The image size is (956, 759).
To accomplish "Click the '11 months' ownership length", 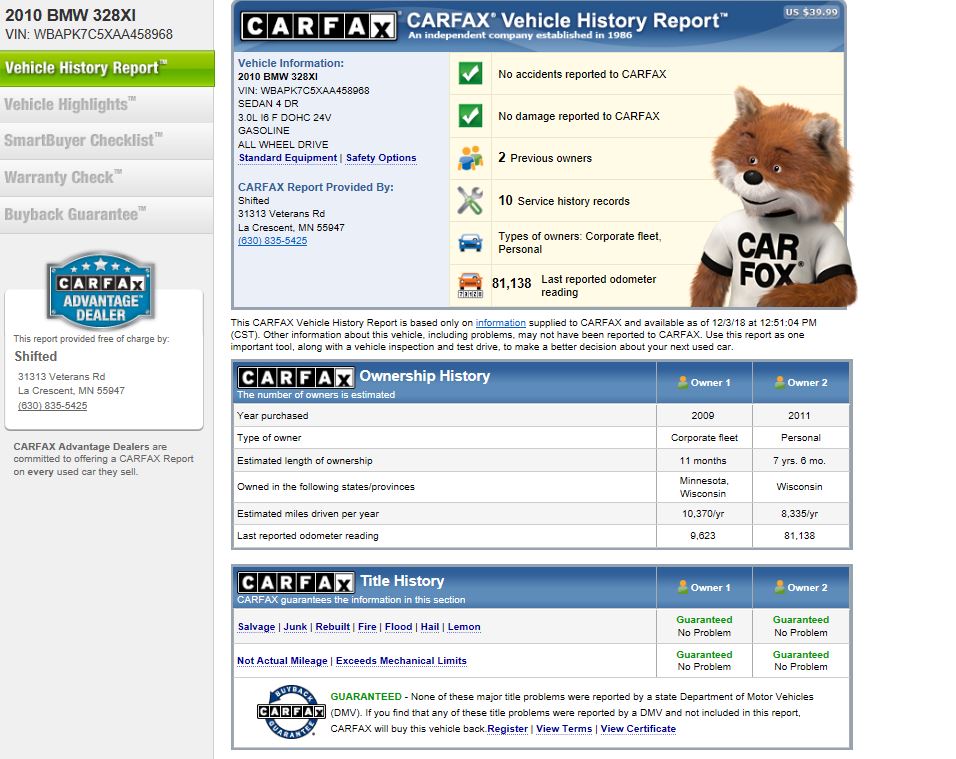I will click(703, 461).
